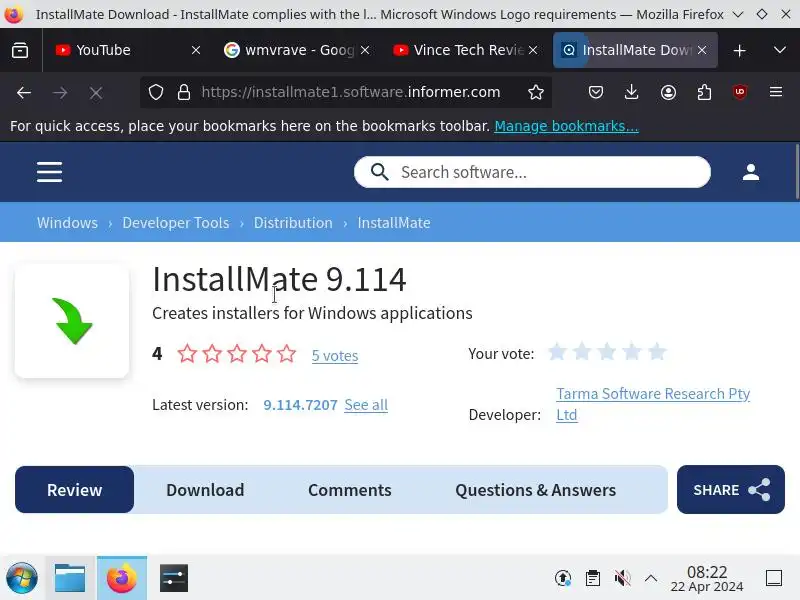Click show desktop button

coord(774,578)
